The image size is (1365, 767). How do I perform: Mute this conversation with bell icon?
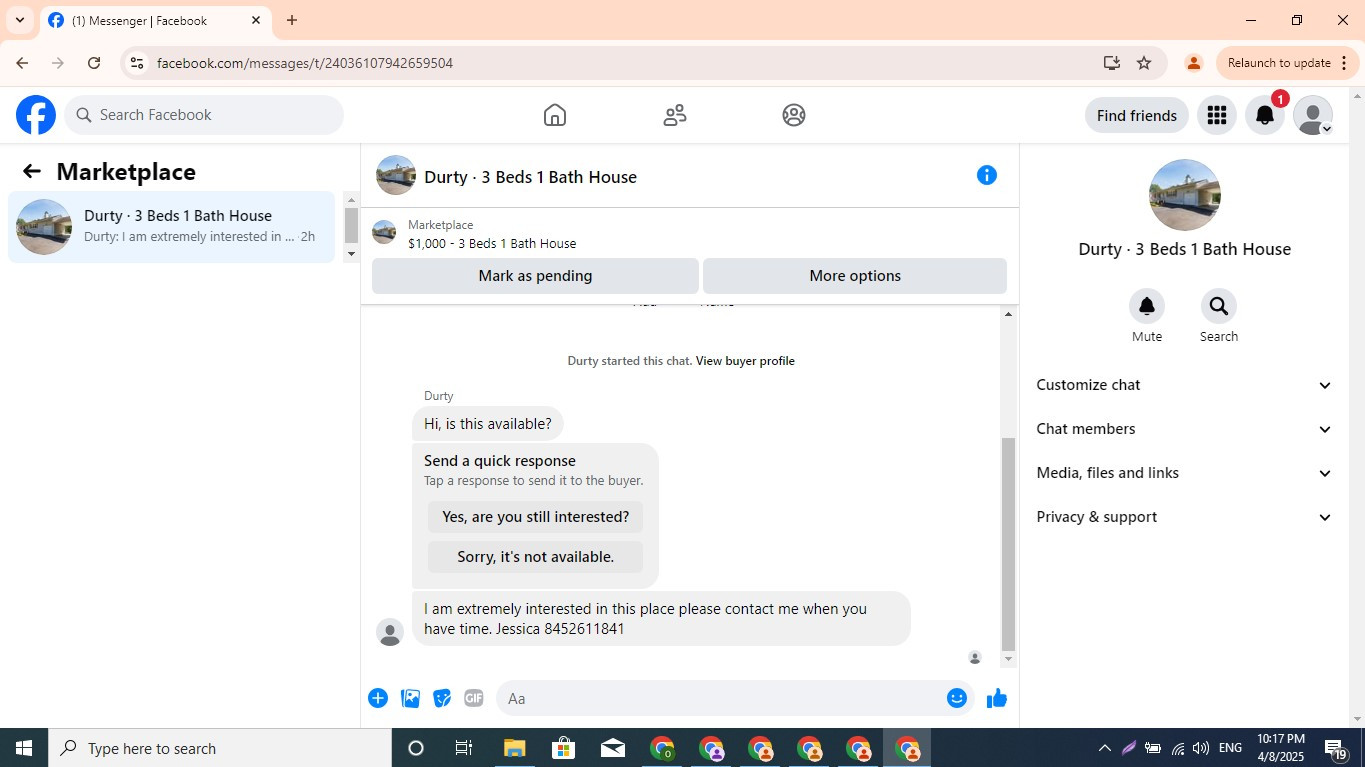click(x=1147, y=305)
